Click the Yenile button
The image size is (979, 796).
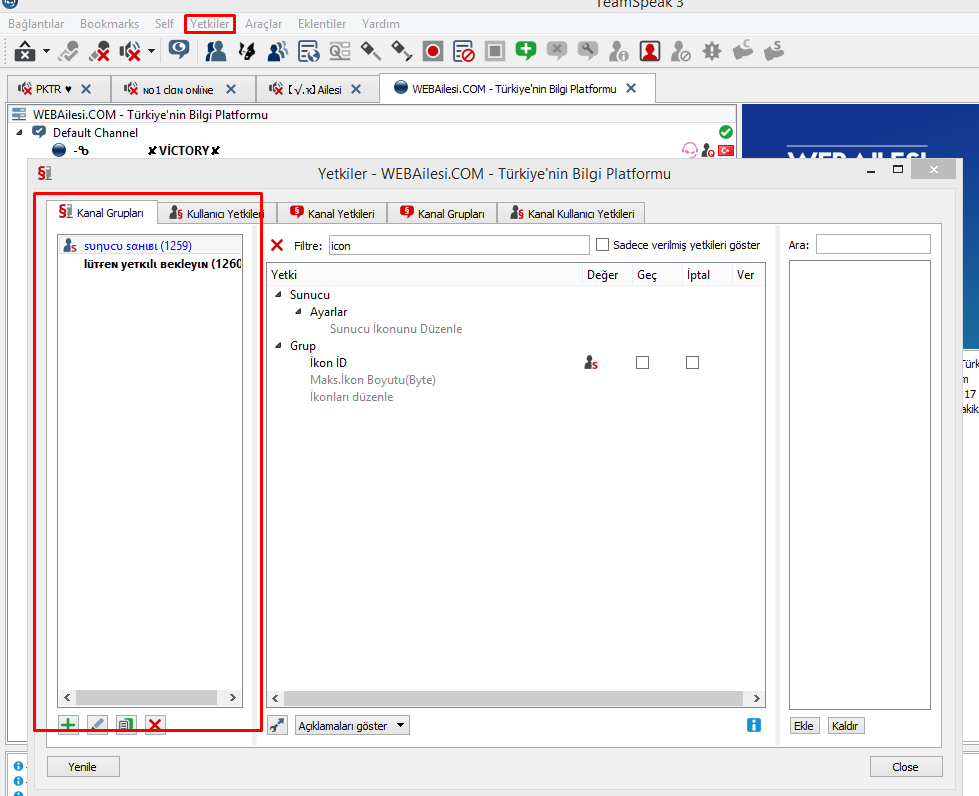tap(83, 767)
